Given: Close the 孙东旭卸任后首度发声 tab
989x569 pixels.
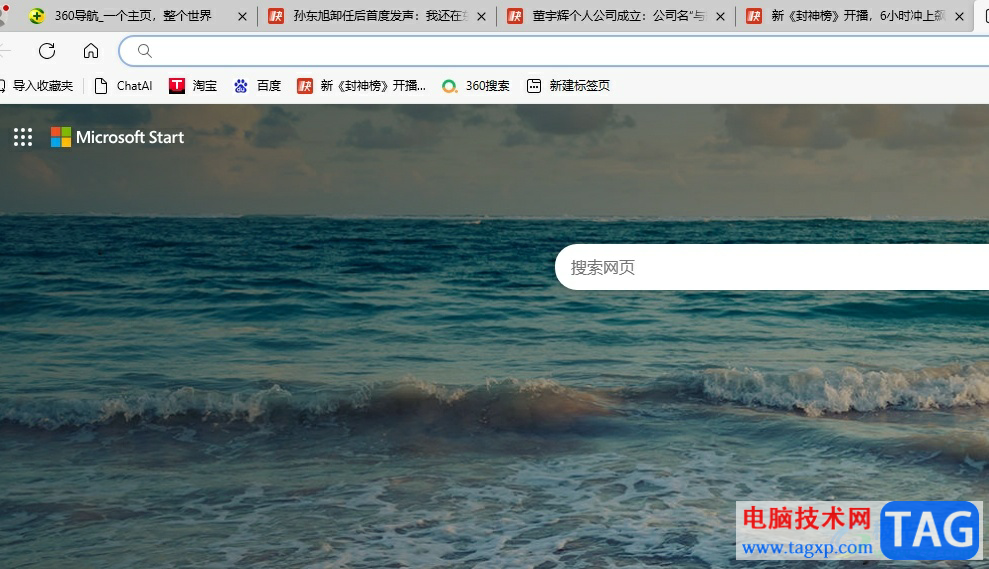Looking at the screenshot, I should click(x=481, y=16).
